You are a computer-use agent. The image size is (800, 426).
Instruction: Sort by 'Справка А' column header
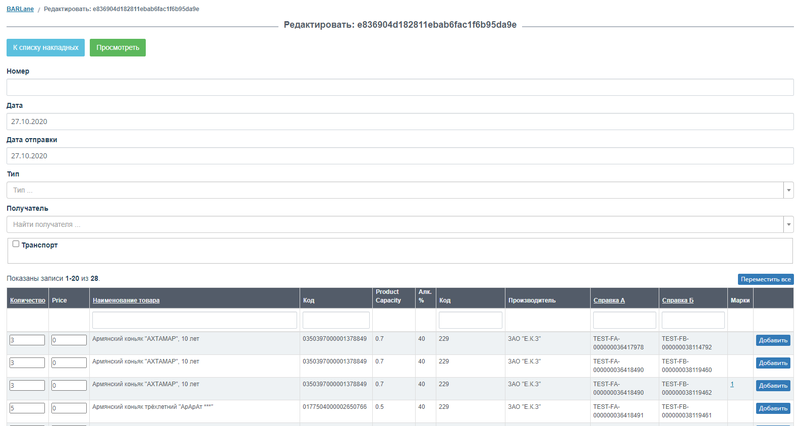point(609,300)
